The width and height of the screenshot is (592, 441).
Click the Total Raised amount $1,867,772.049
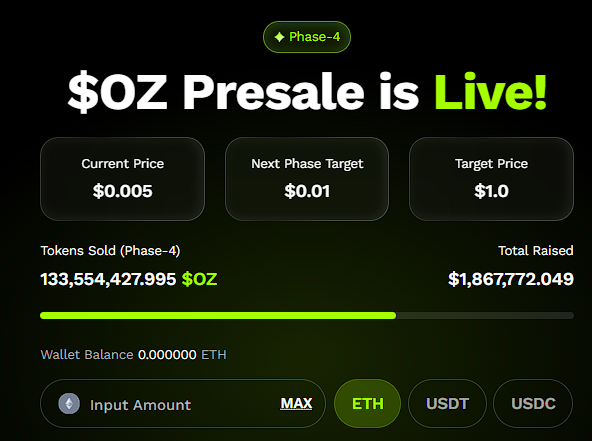(511, 279)
